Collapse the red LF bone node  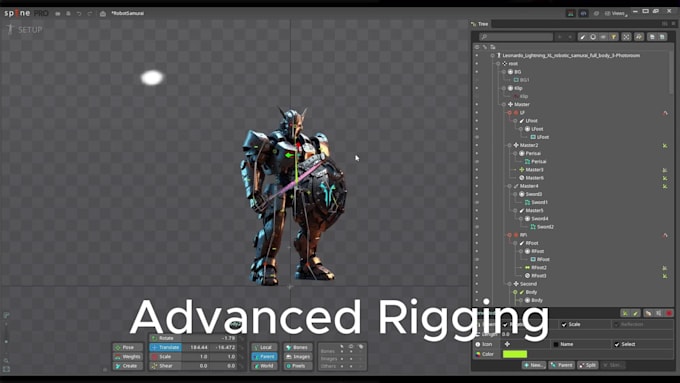pos(509,113)
